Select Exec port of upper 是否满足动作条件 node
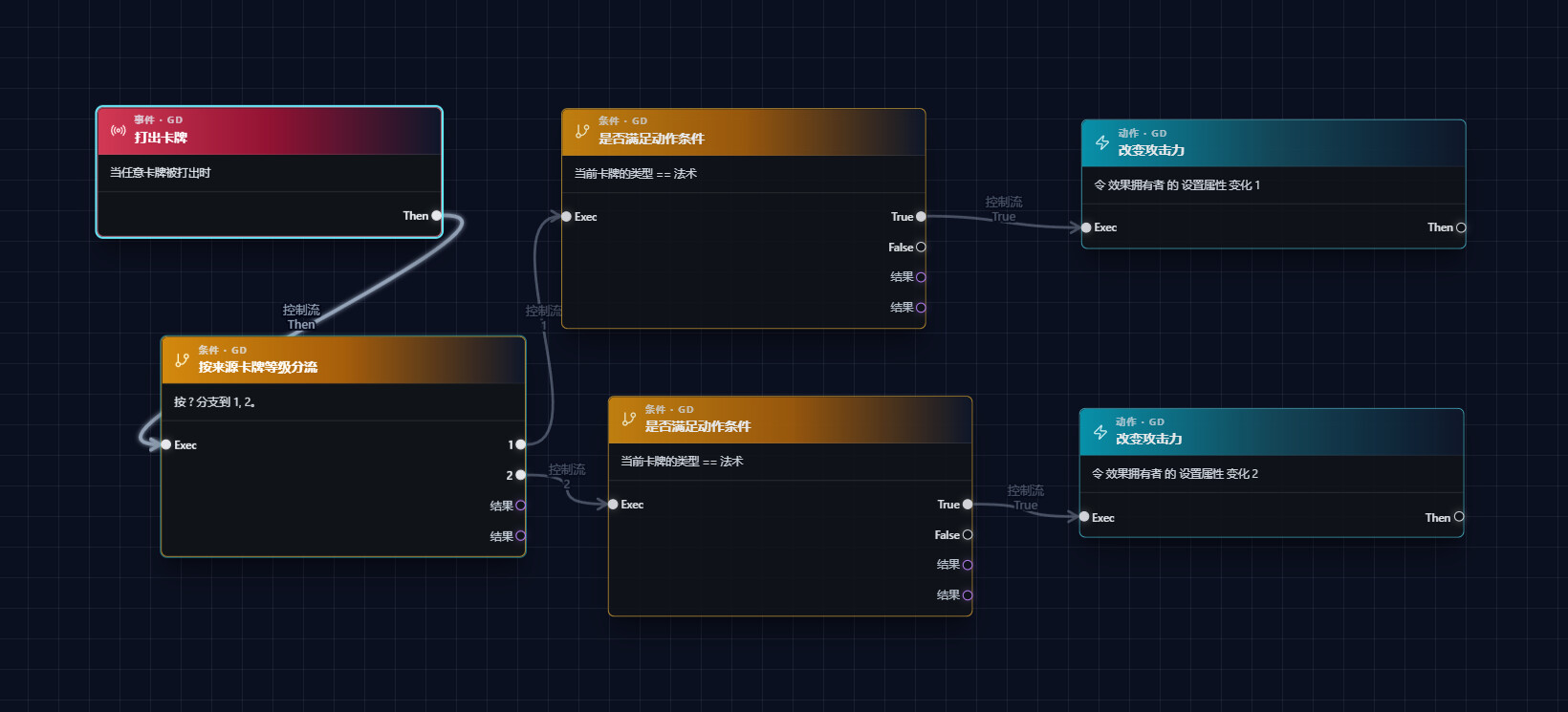The image size is (1568, 712). [566, 217]
